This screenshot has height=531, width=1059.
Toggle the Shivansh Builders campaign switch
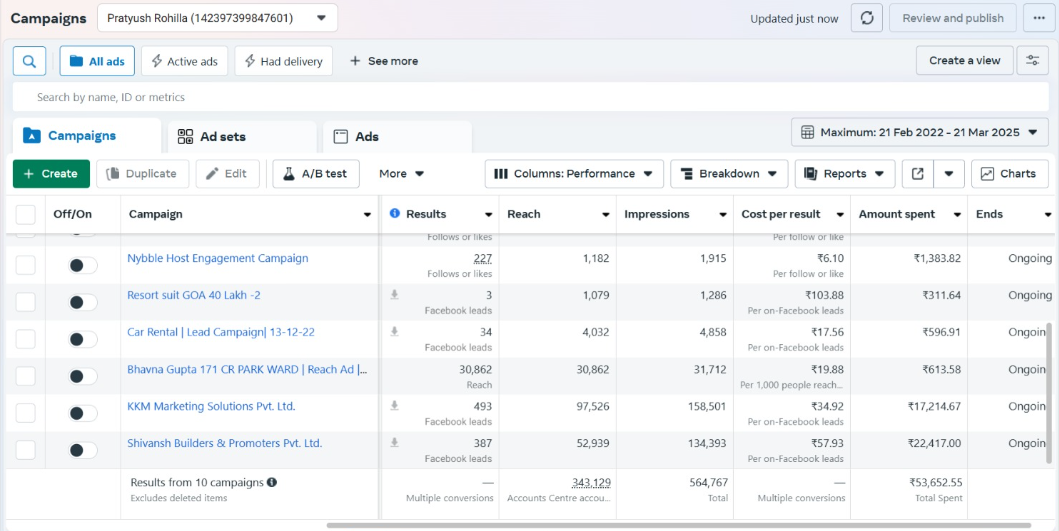point(82,450)
